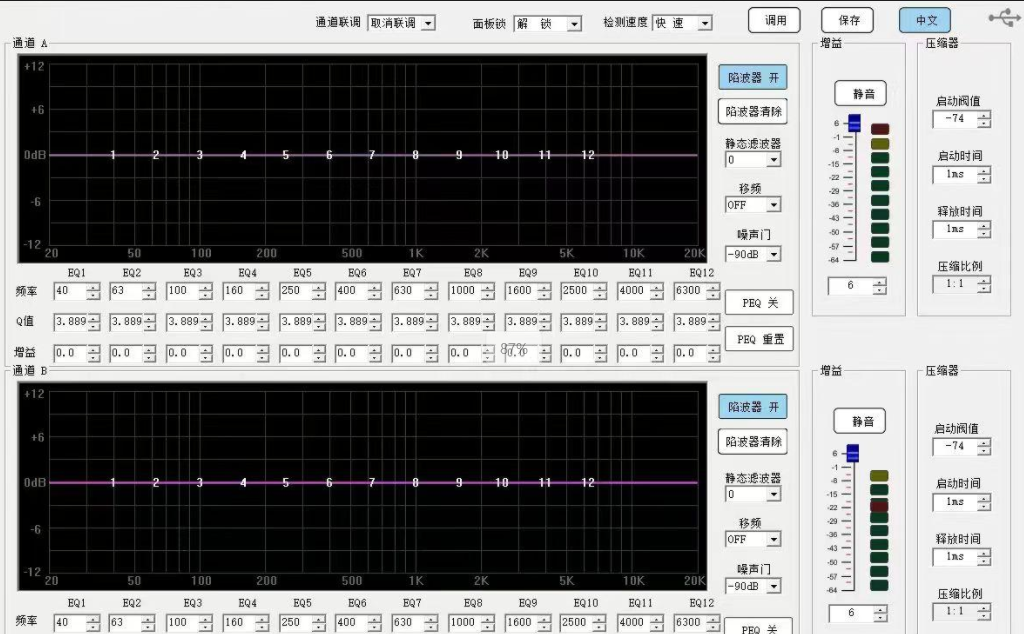Open Channel B 噪声门 dropdown
Screen dimensions: 1024x634
[x=752, y=586]
